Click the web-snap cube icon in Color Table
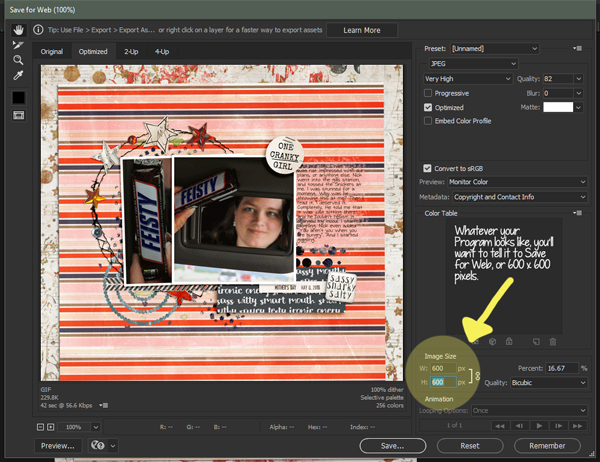The height and width of the screenshot is (462, 600). (492, 341)
